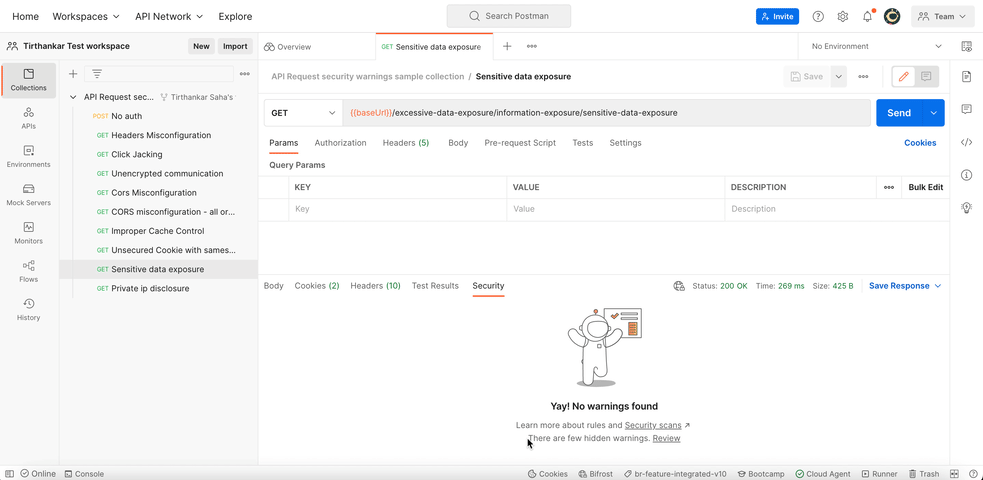Open tab bar more options ellipsis

(532, 46)
